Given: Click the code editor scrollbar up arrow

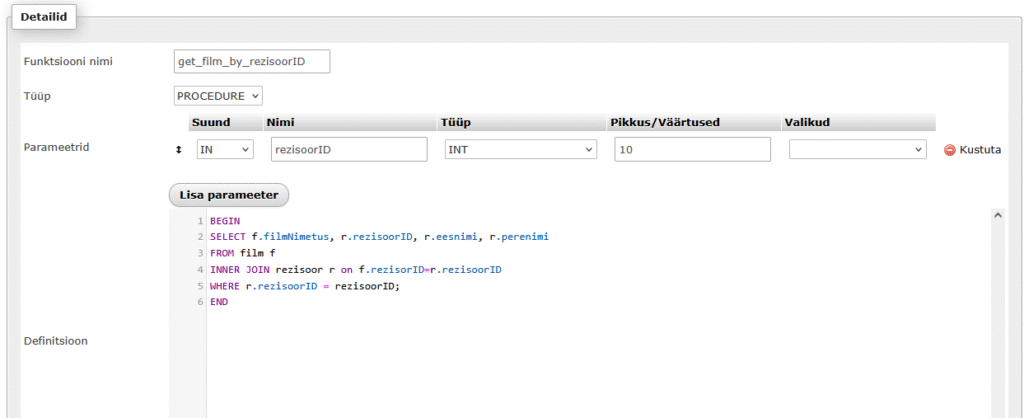Looking at the screenshot, I should tap(996, 214).
